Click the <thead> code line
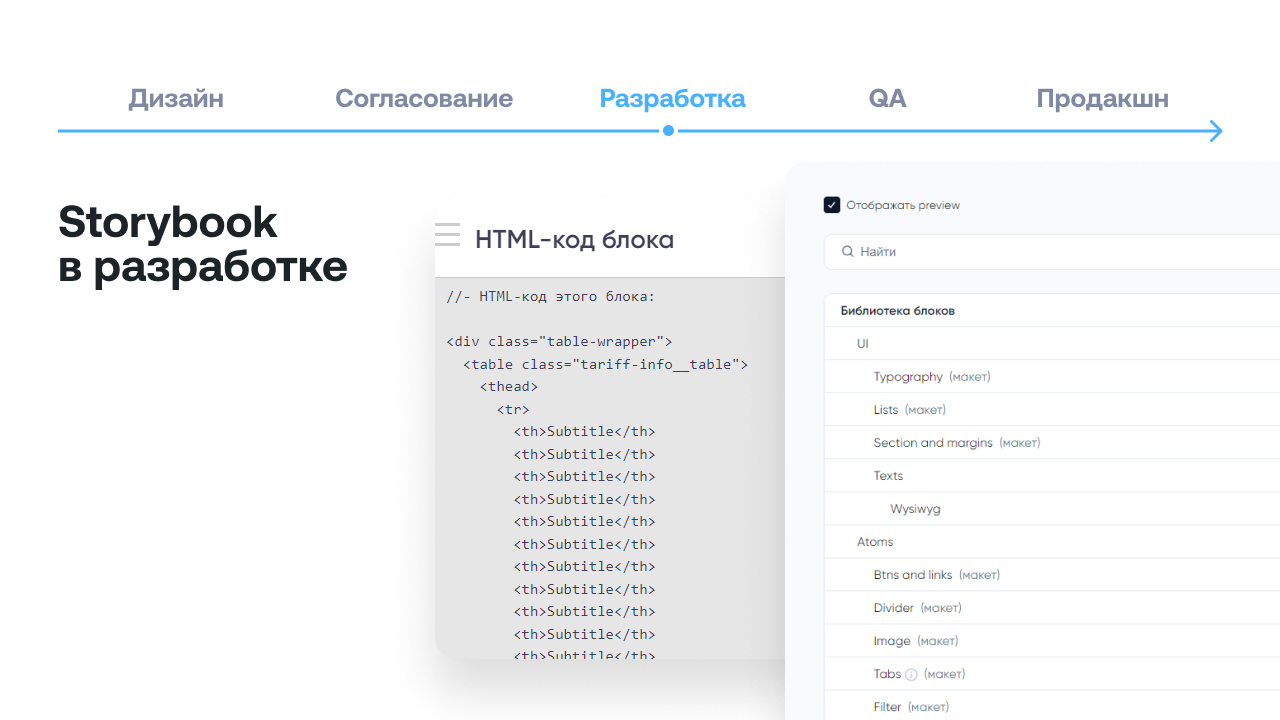The width and height of the screenshot is (1280, 720). (x=509, y=387)
